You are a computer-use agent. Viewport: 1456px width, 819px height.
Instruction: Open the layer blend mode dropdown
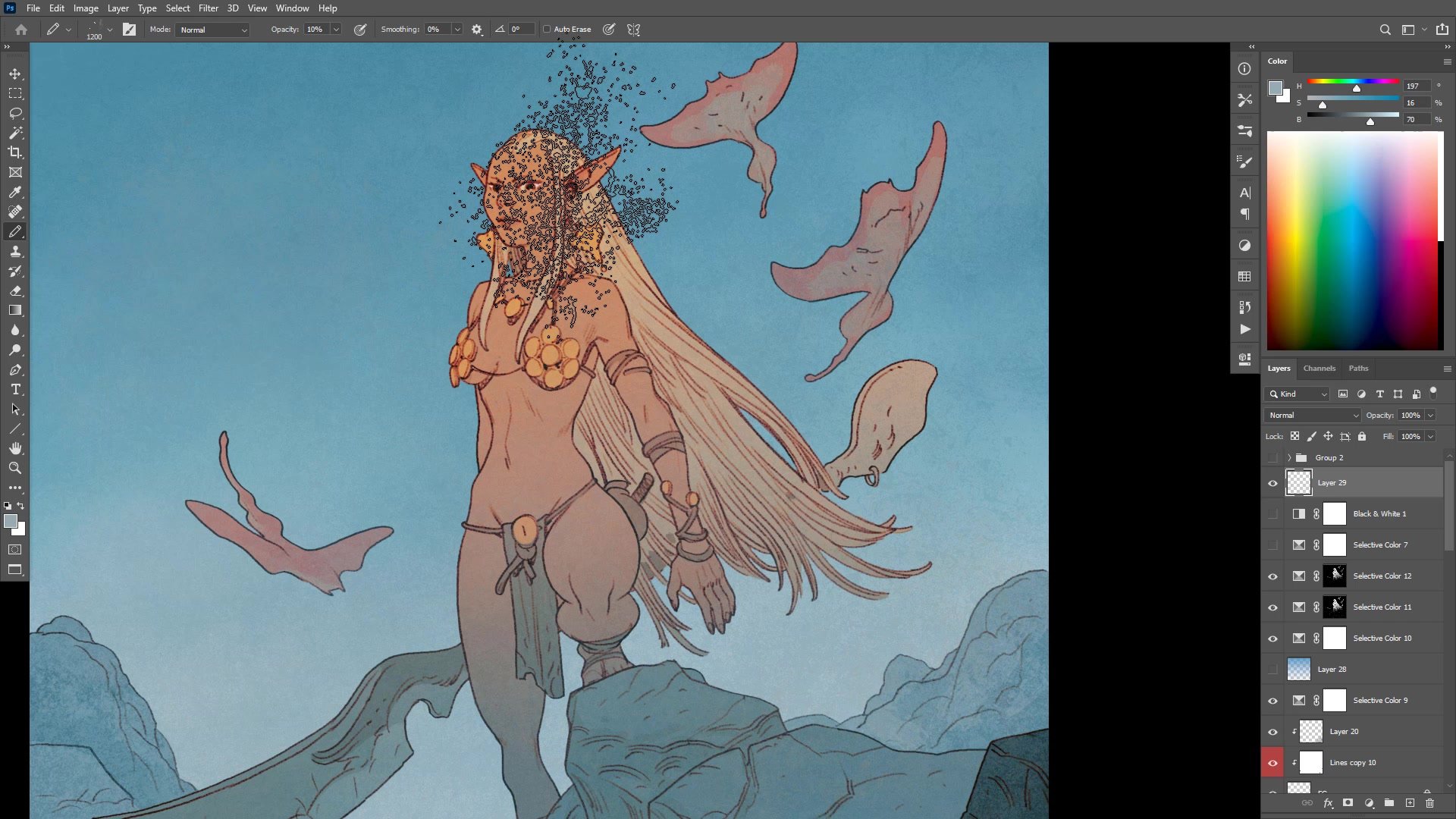[1313, 415]
